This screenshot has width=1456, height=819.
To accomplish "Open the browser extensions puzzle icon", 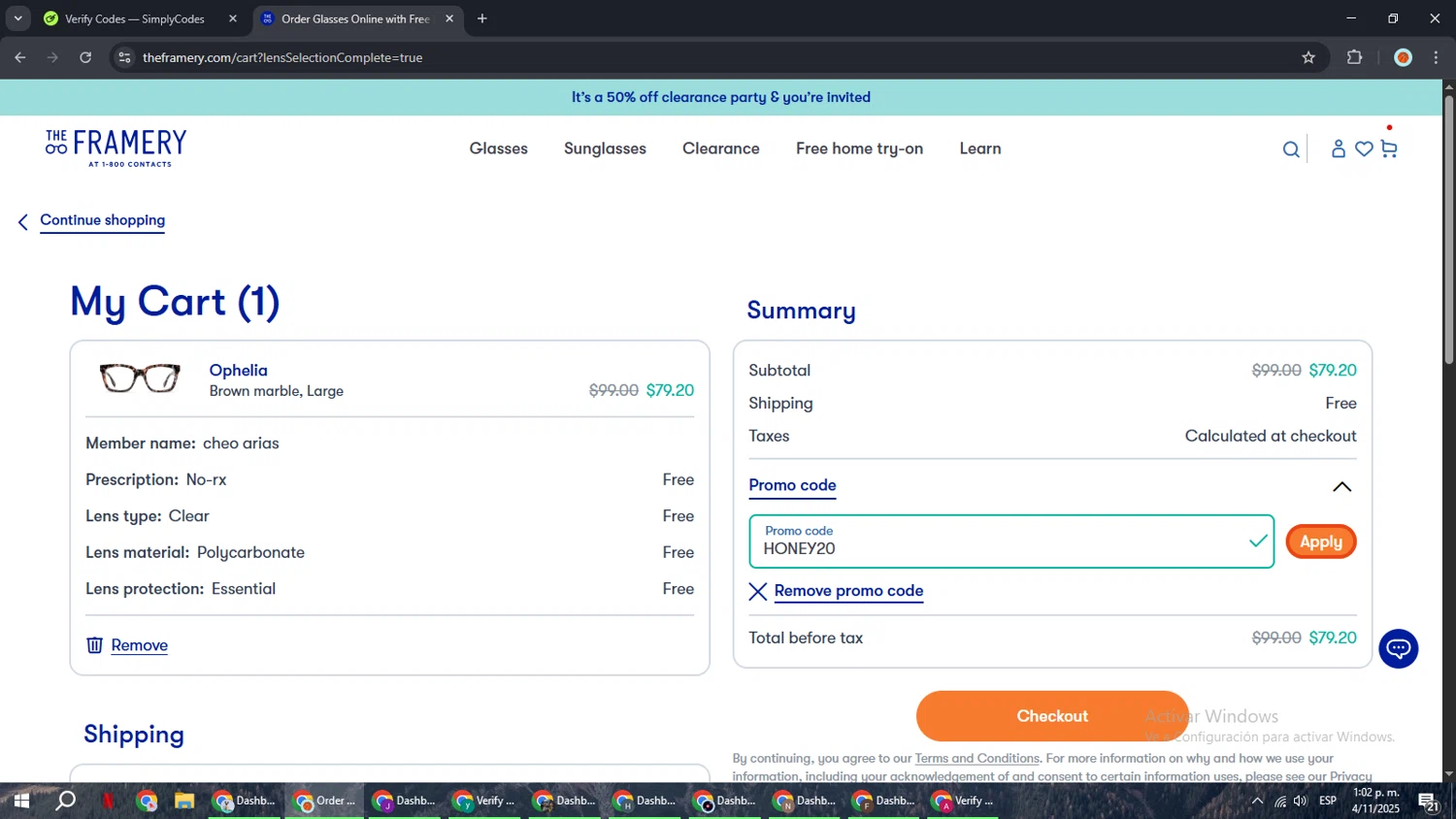I will (x=1355, y=57).
